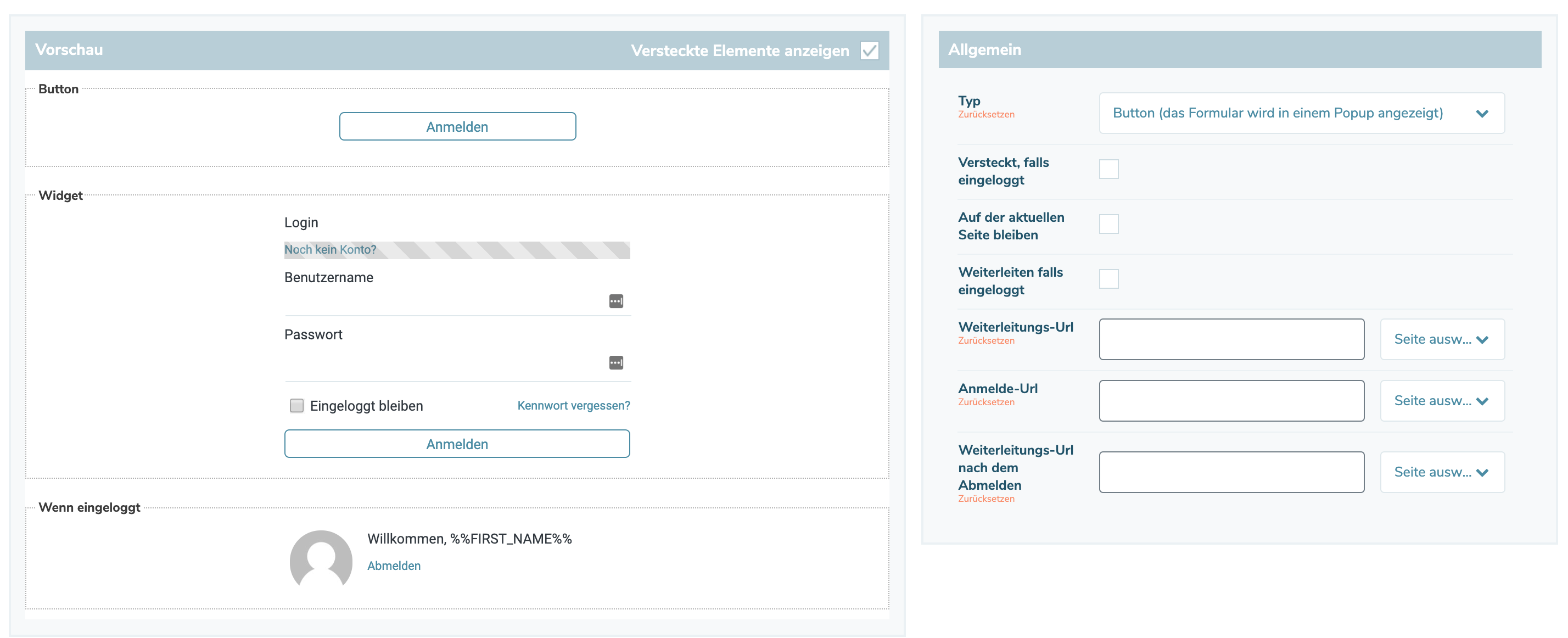
Task: Open Seite auswählen dropdown for Anmelde-Url
Action: [x=1441, y=401]
